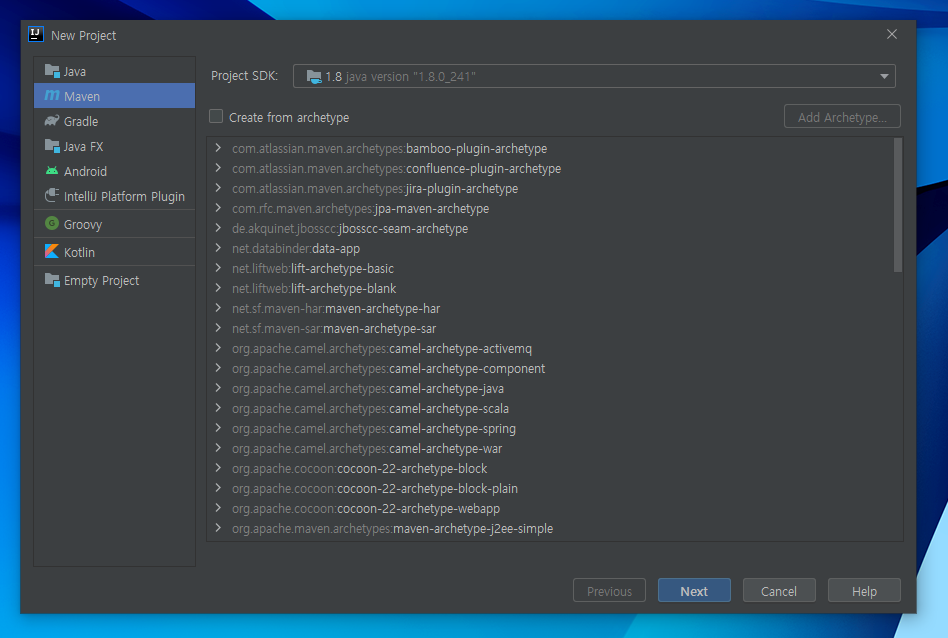This screenshot has height=638, width=948.
Task: Expand confluence-plugin-archetype entry
Action: [x=218, y=168]
